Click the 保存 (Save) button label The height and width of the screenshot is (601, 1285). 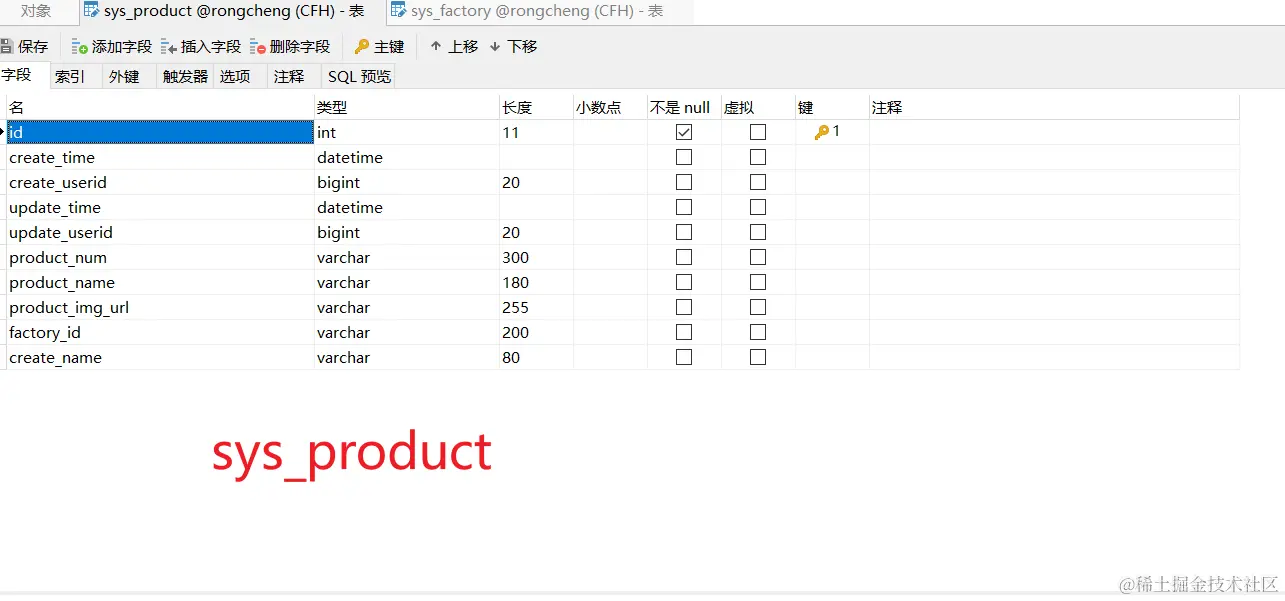[33, 46]
